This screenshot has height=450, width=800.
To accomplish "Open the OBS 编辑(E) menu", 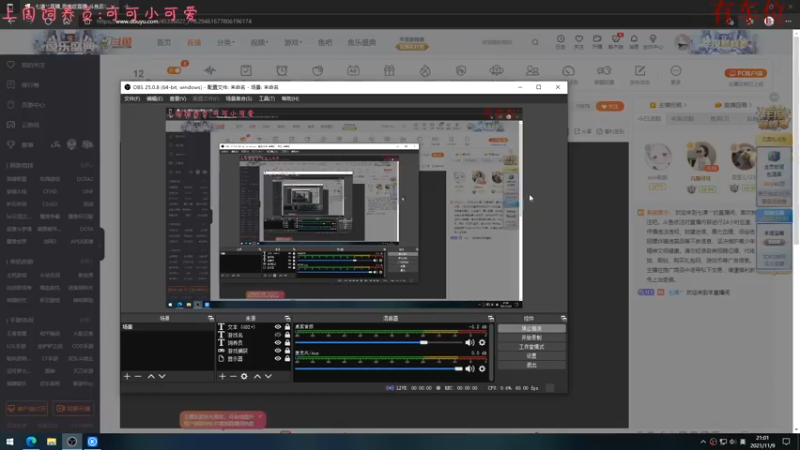I will click(x=155, y=98).
